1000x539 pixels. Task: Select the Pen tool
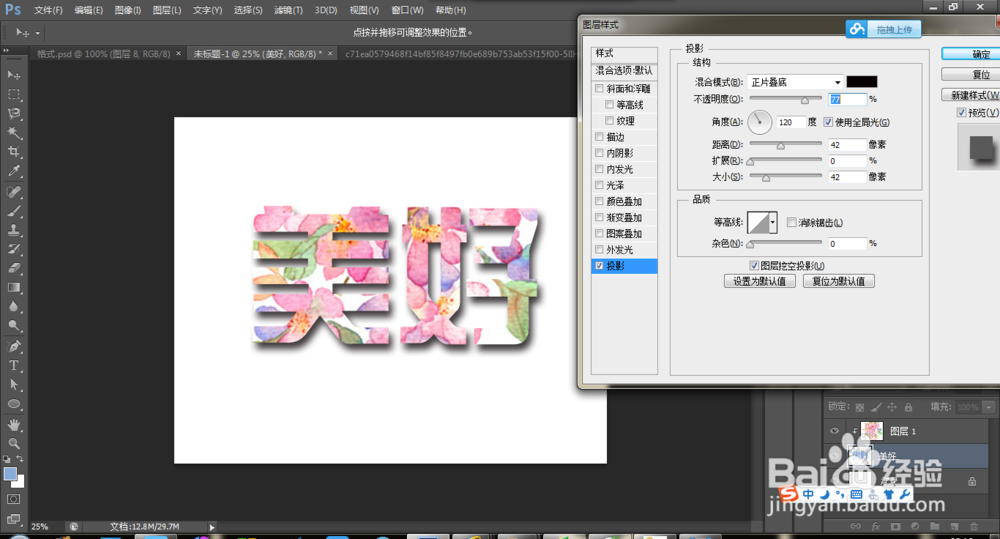coord(13,346)
